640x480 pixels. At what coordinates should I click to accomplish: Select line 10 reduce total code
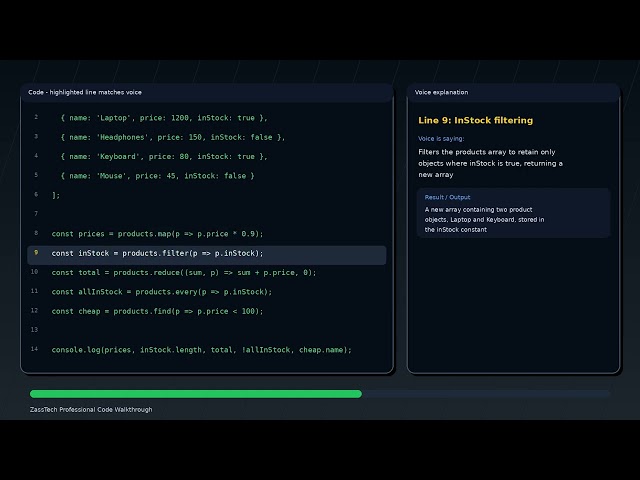point(184,273)
